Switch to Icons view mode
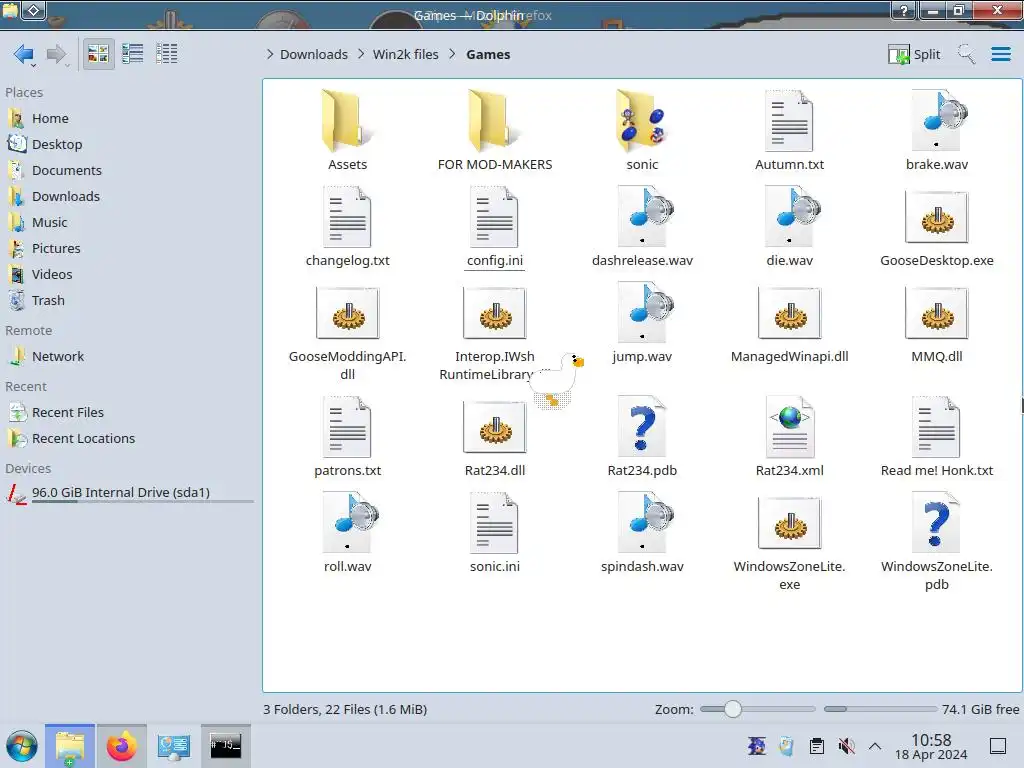Screen dimensions: 1024x768 coord(98,54)
